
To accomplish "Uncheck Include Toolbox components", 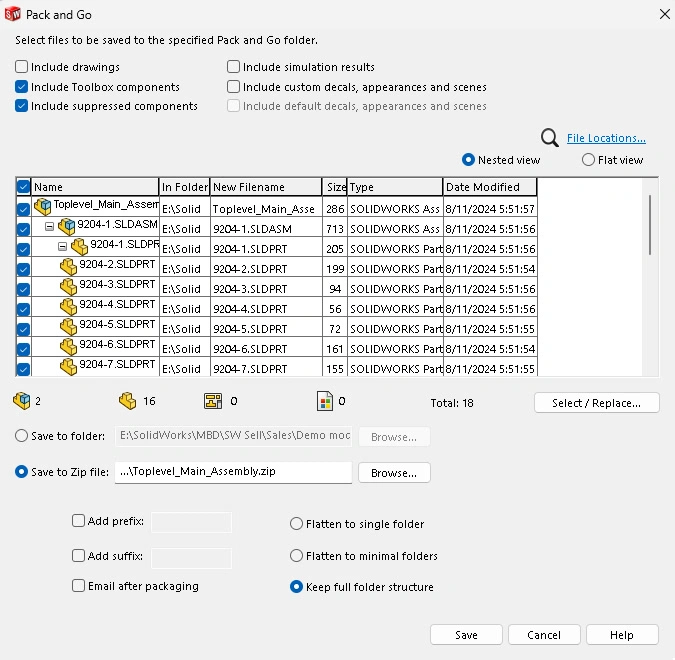I will [22, 87].
